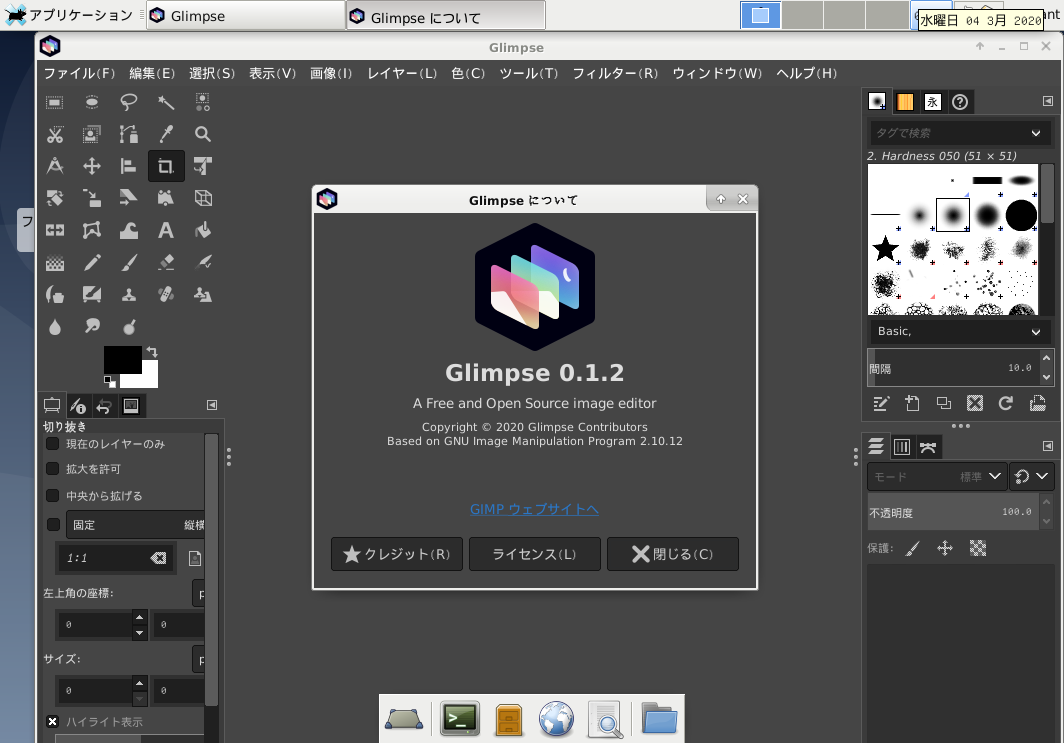The width and height of the screenshot is (1064, 743).
Task: Check the 拡大を許可 option
Action: click(x=53, y=470)
